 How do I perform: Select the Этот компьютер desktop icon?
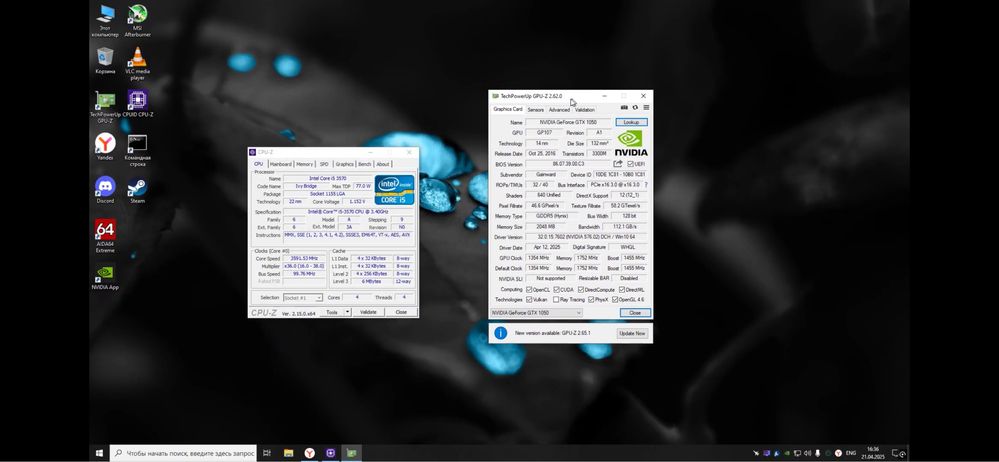click(x=105, y=20)
